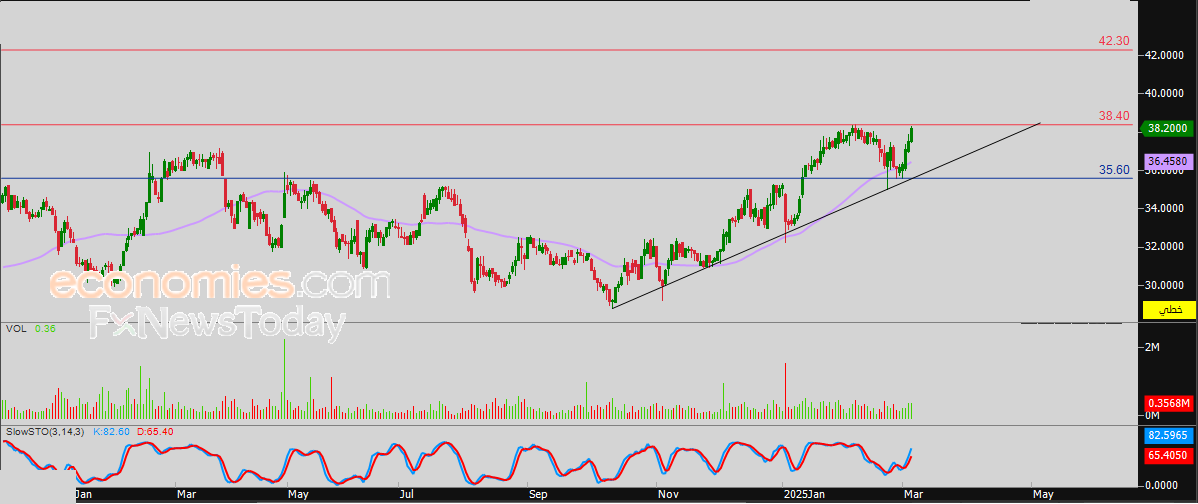The height and width of the screenshot is (504, 1198).
Task: Click the blue K:82.60 stochastic value
Action: point(112,431)
